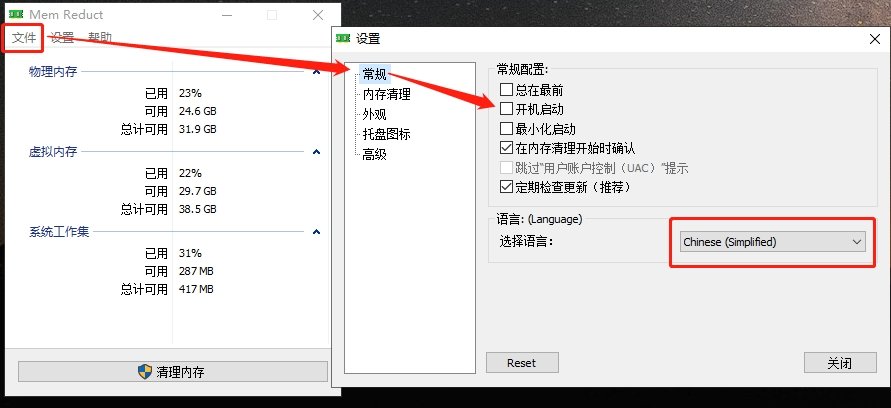Close the 设置 dialog with X
891x408 pixels.
click(x=875, y=39)
